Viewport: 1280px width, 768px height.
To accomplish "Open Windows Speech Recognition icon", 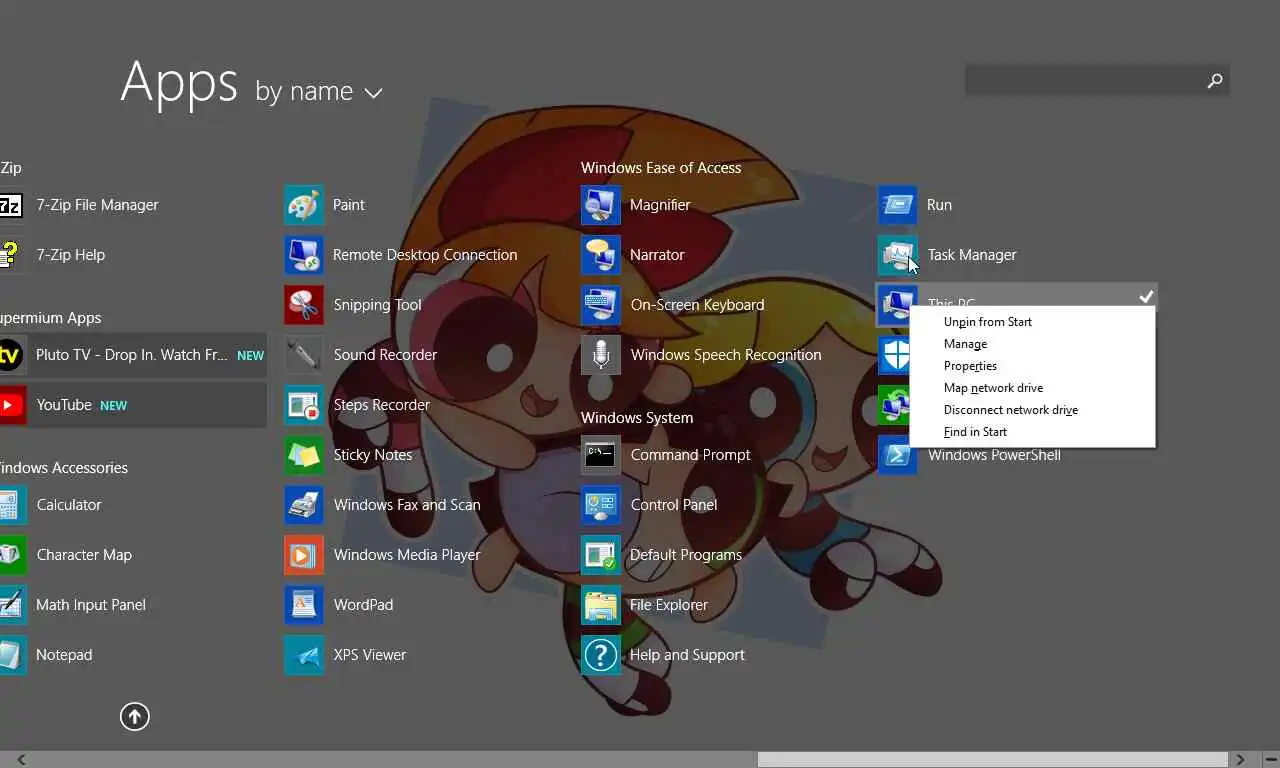I will (601, 355).
